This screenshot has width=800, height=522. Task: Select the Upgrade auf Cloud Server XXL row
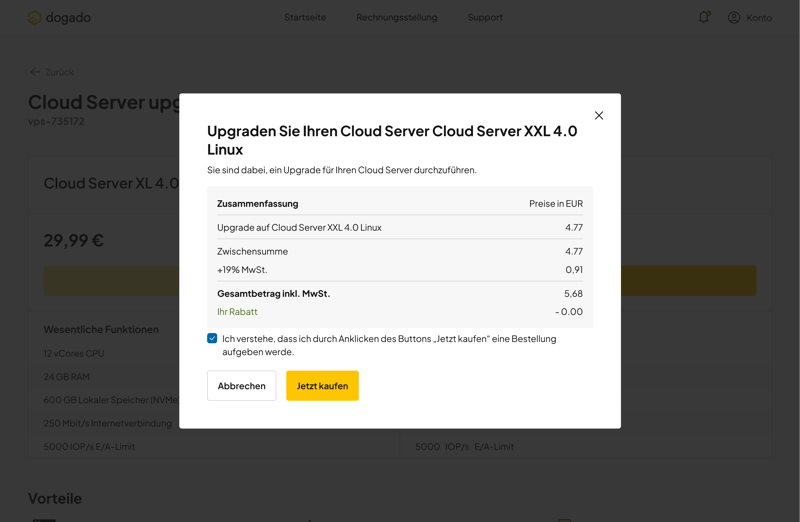pos(399,227)
